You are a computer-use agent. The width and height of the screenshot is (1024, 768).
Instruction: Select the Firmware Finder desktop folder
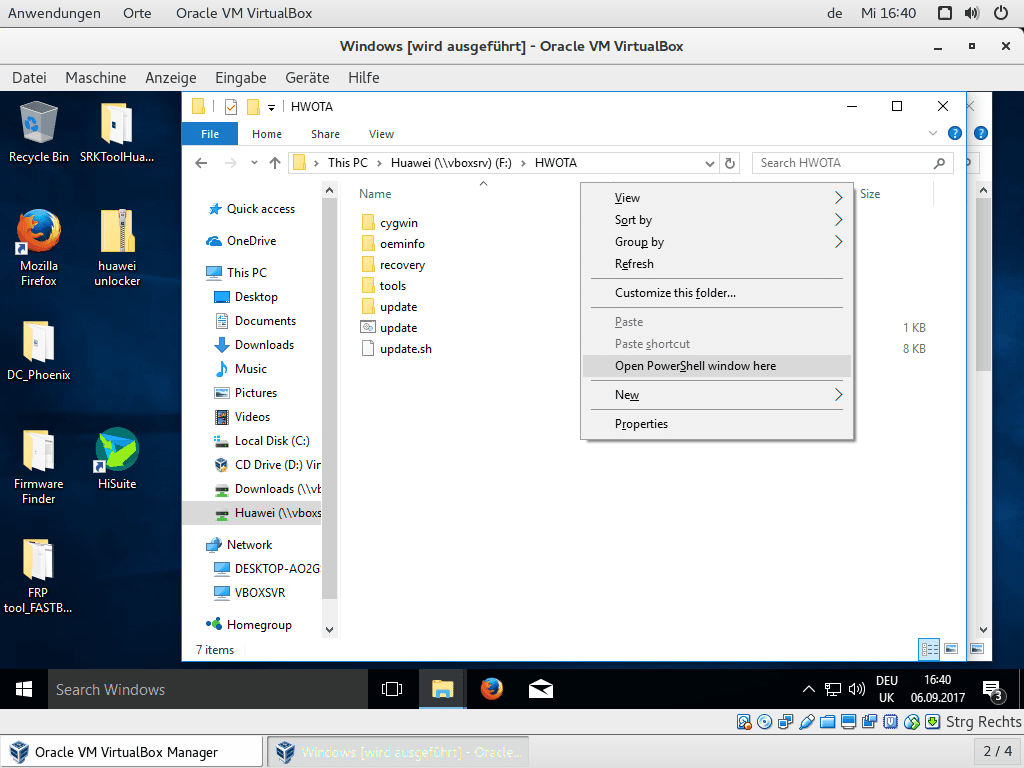coord(39,467)
